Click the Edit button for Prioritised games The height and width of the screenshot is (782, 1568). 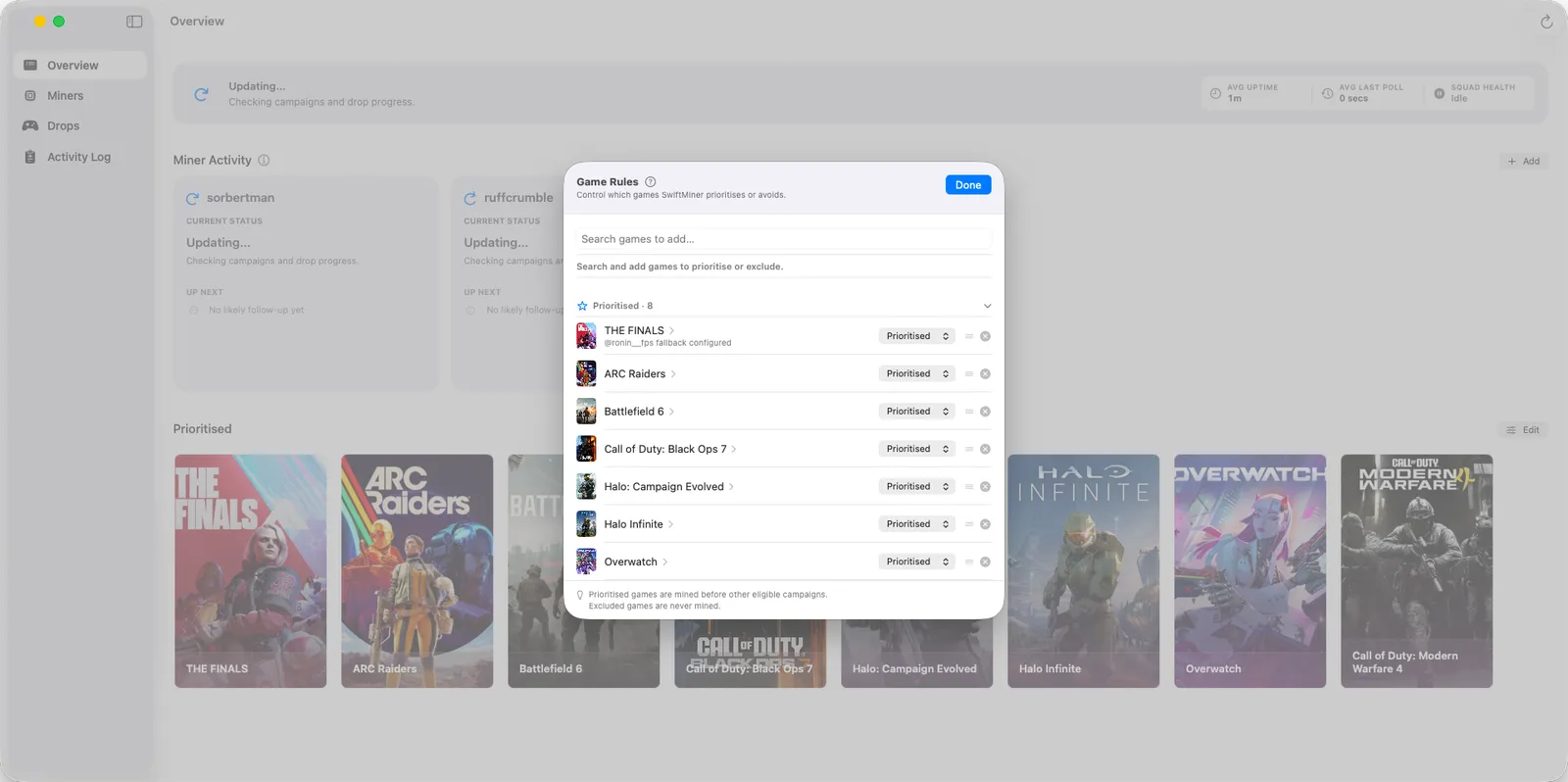tap(1523, 429)
